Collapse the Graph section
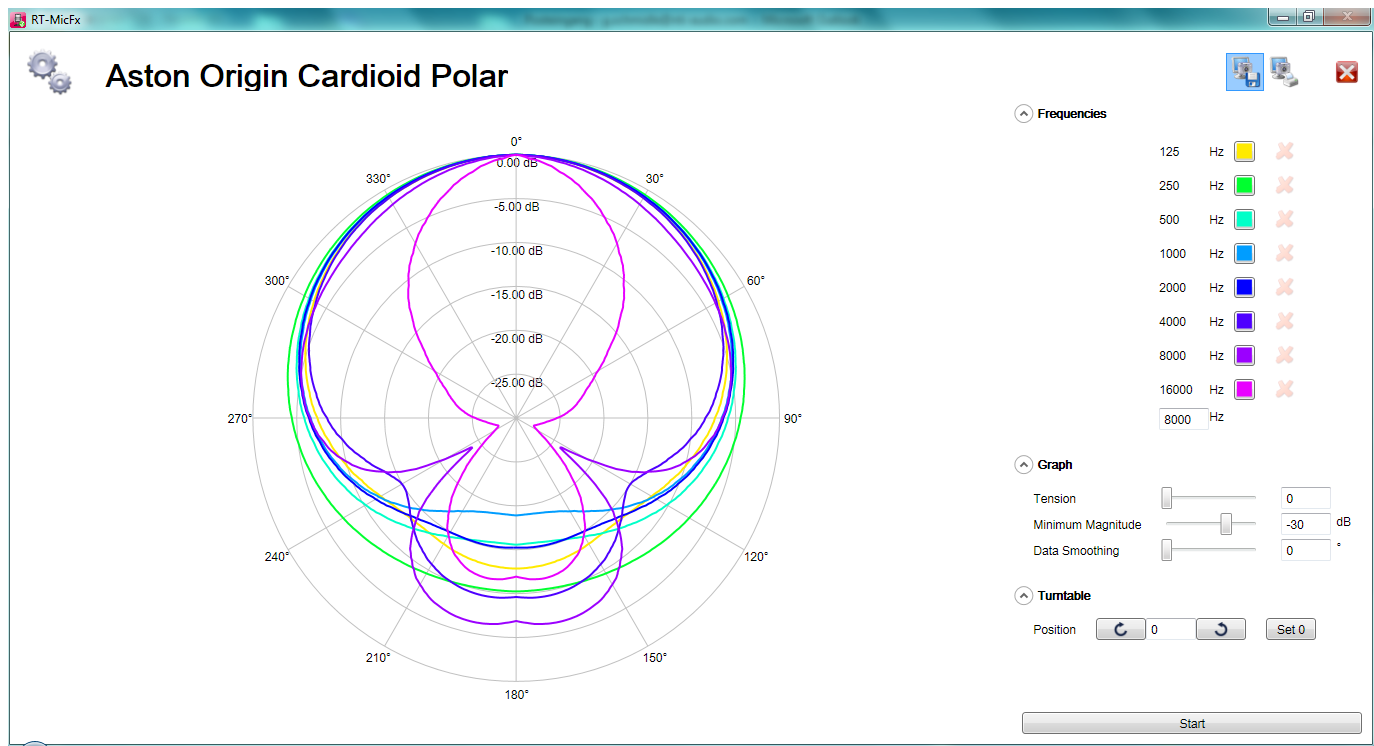The height and width of the screenshot is (746, 1374). 1023,465
